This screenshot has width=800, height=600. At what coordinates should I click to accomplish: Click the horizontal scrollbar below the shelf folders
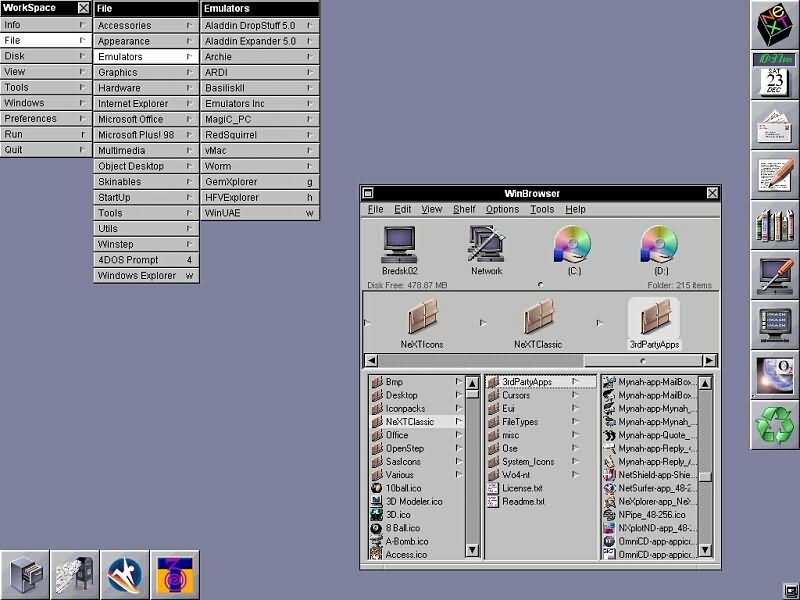point(540,360)
